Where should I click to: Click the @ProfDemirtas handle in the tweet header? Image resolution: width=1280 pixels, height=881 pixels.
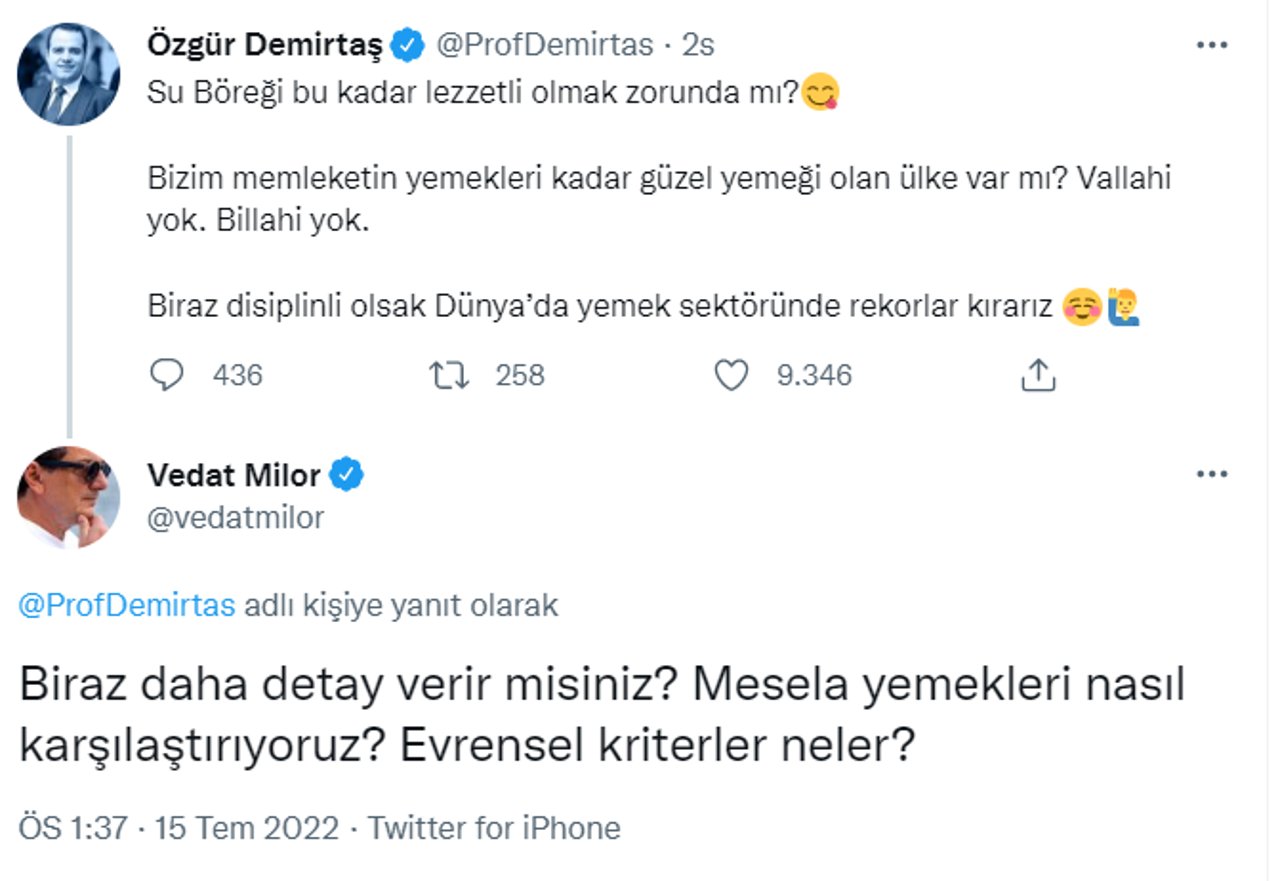click(543, 45)
